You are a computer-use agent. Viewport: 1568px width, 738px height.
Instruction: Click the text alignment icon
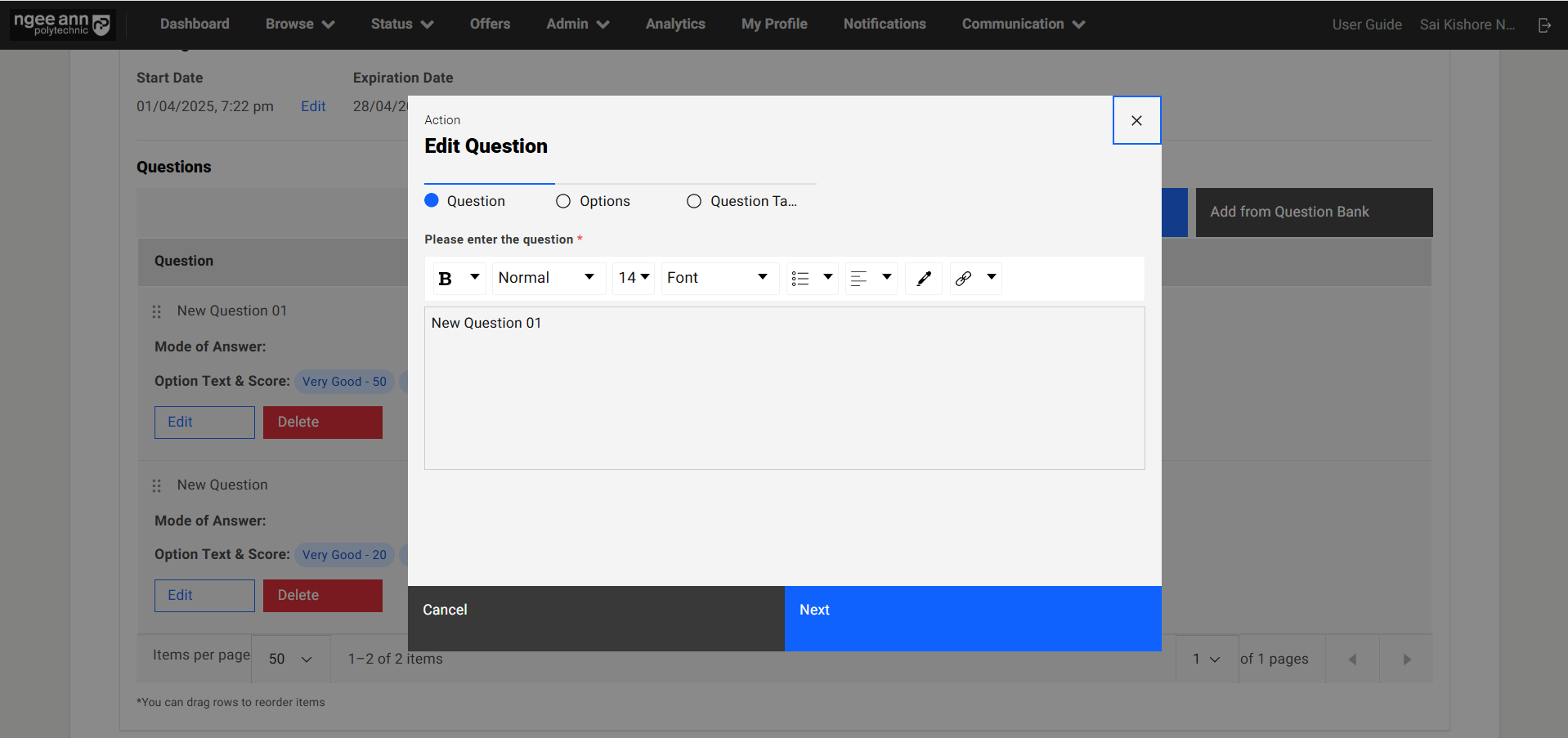858,279
